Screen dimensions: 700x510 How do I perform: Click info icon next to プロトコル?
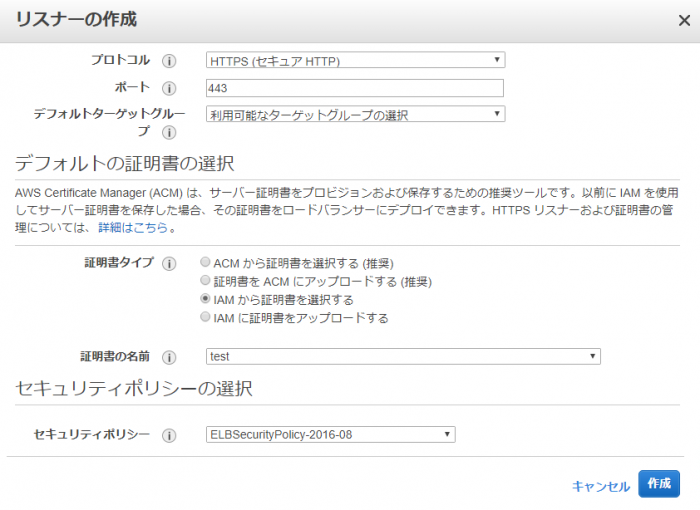pos(169,61)
